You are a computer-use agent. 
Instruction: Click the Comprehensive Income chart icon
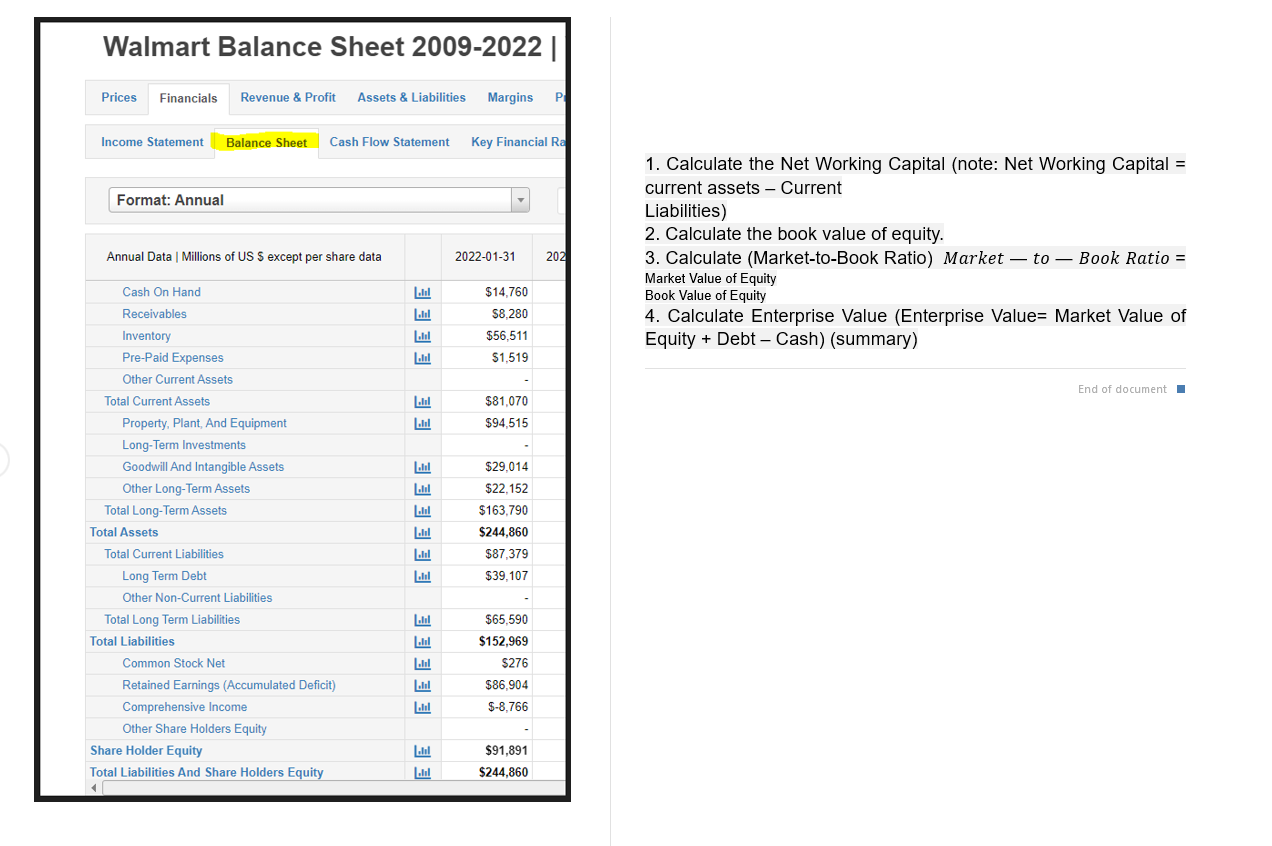(422, 707)
